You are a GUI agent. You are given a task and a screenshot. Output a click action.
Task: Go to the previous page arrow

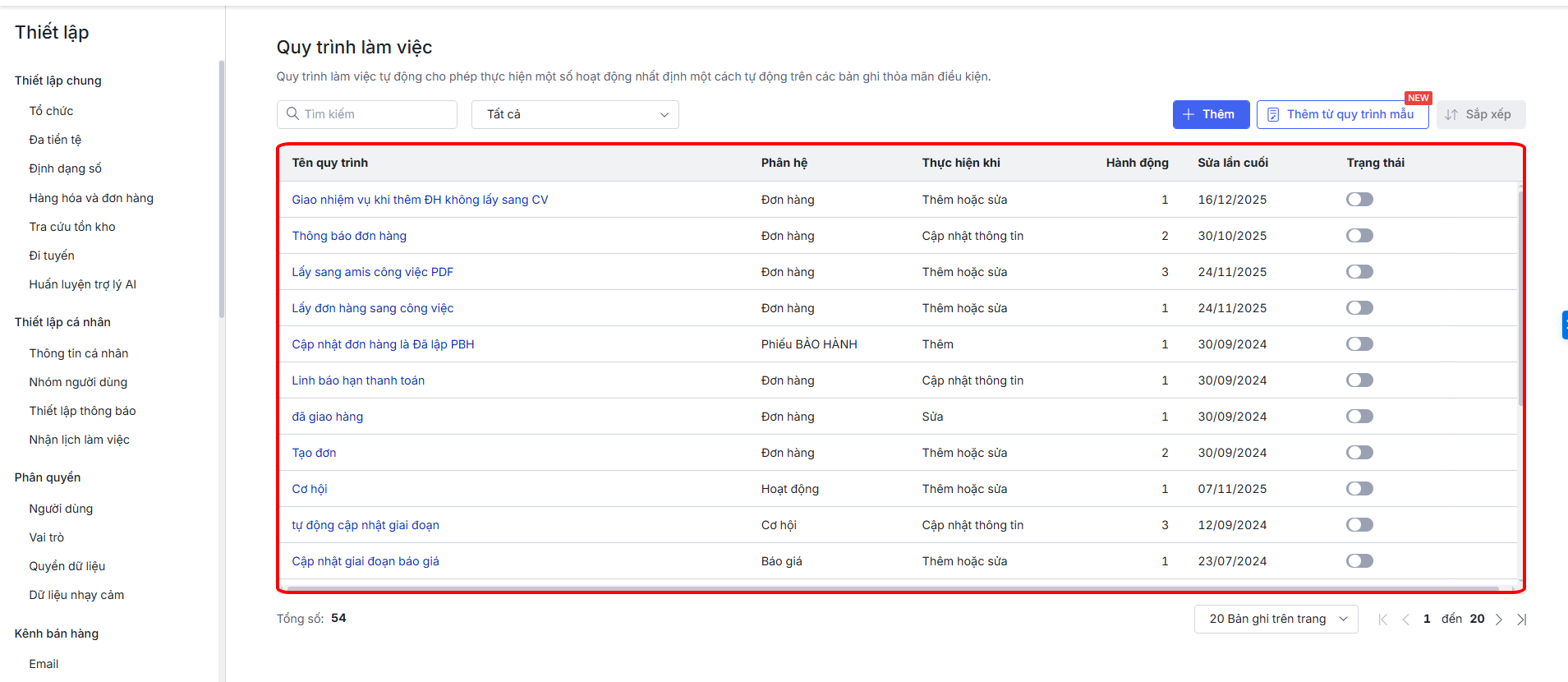pyautogui.click(x=1405, y=620)
